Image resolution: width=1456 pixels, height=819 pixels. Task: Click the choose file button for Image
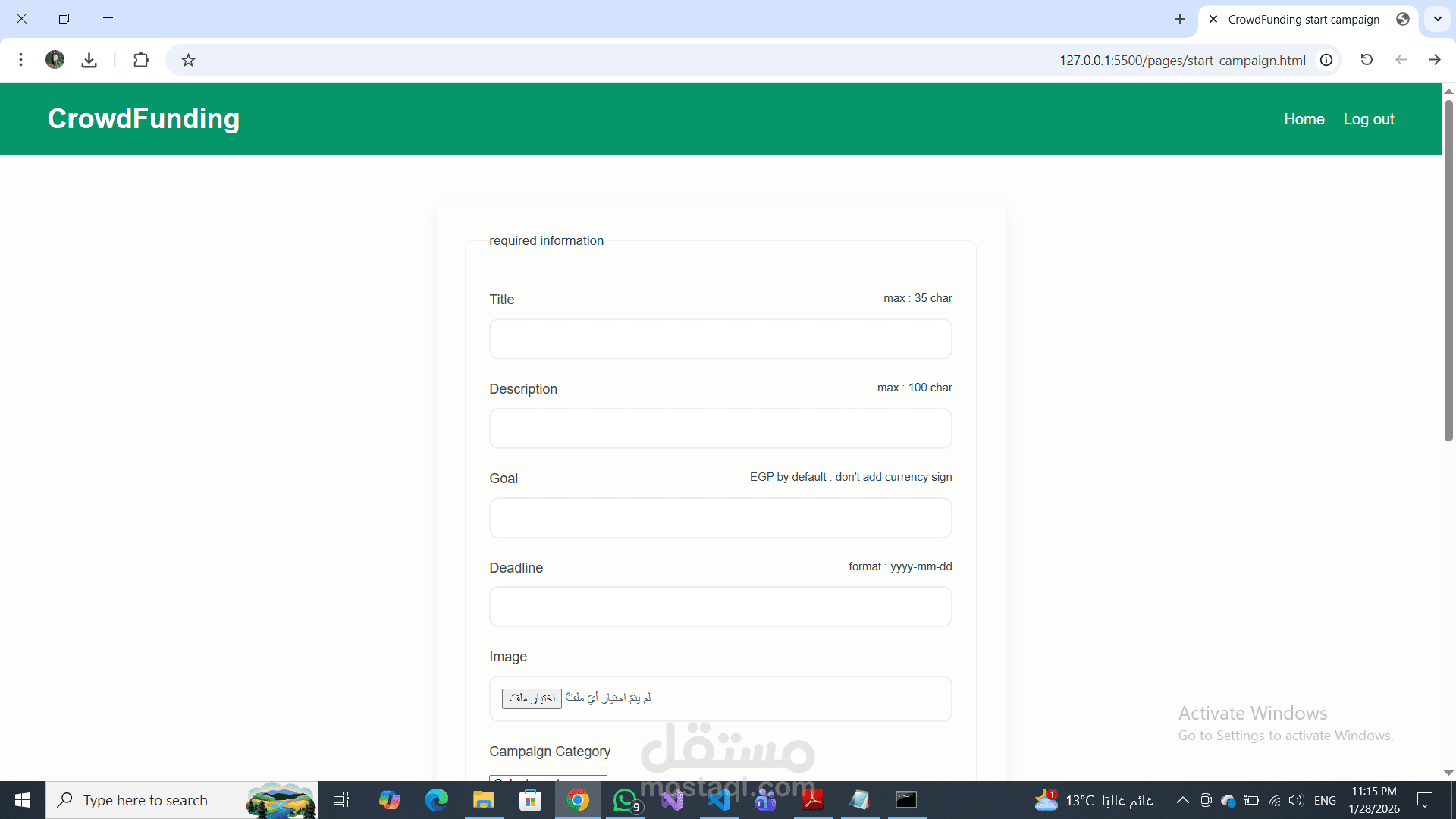532,698
